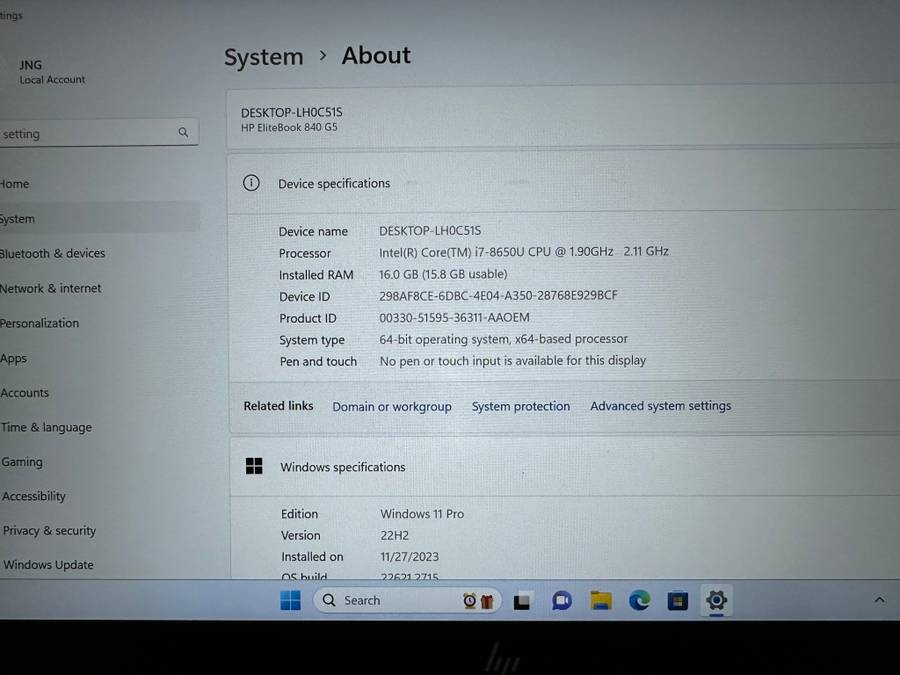Open the Windows Start menu

coord(290,600)
